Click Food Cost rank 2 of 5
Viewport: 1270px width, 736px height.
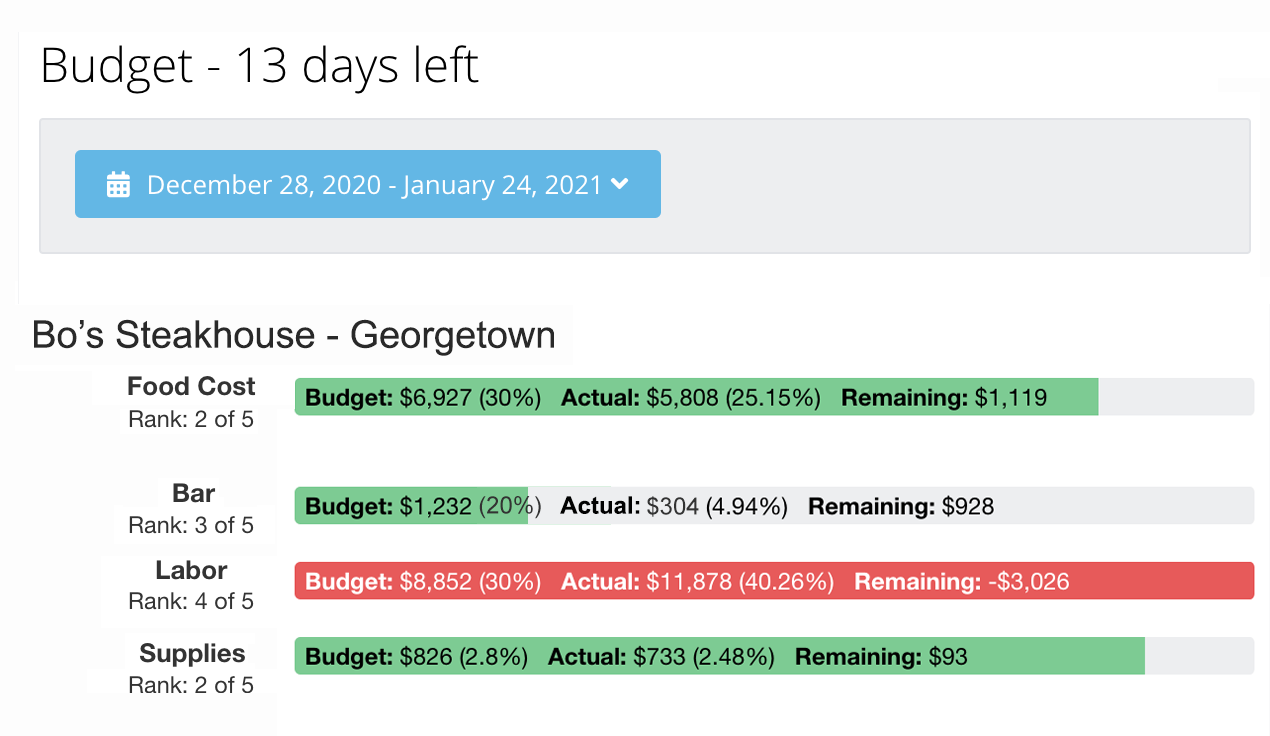pos(191,420)
